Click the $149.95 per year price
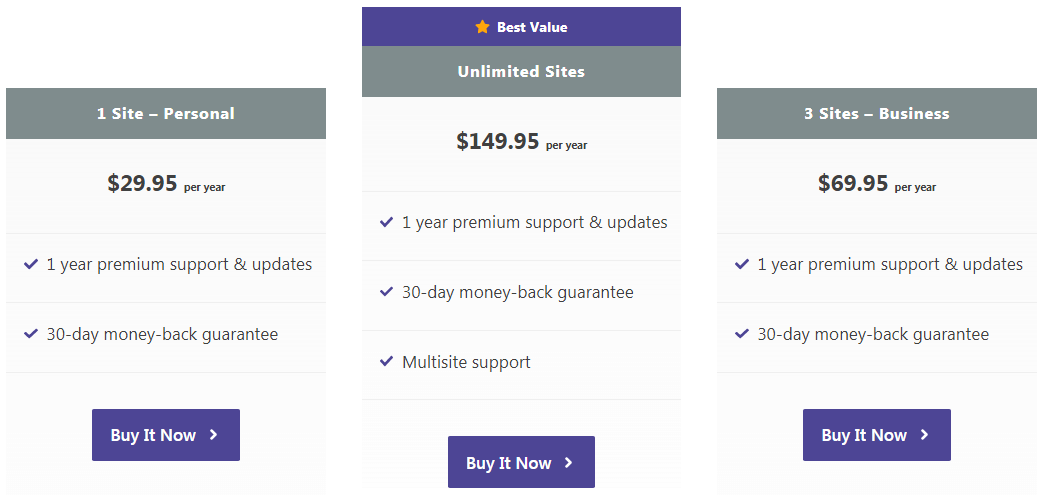Image resolution: width=1044 pixels, height=495 pixels. [521, 142]
